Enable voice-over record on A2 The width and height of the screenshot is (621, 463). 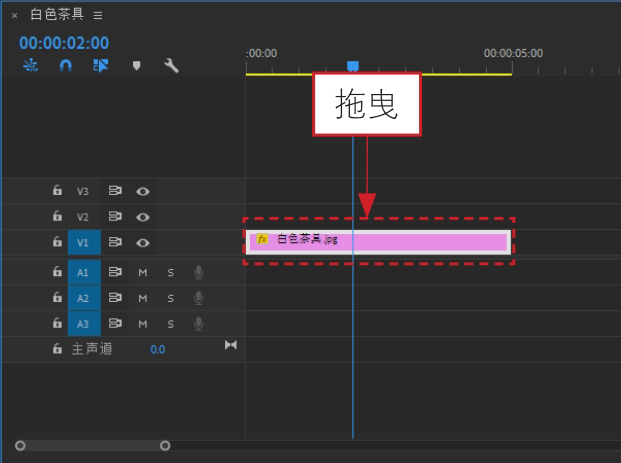[x=199, y=298]
